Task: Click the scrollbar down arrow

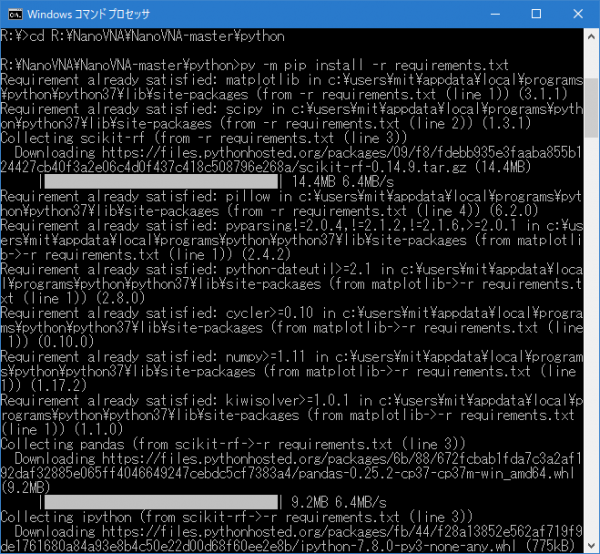Action: click(591, 545)
